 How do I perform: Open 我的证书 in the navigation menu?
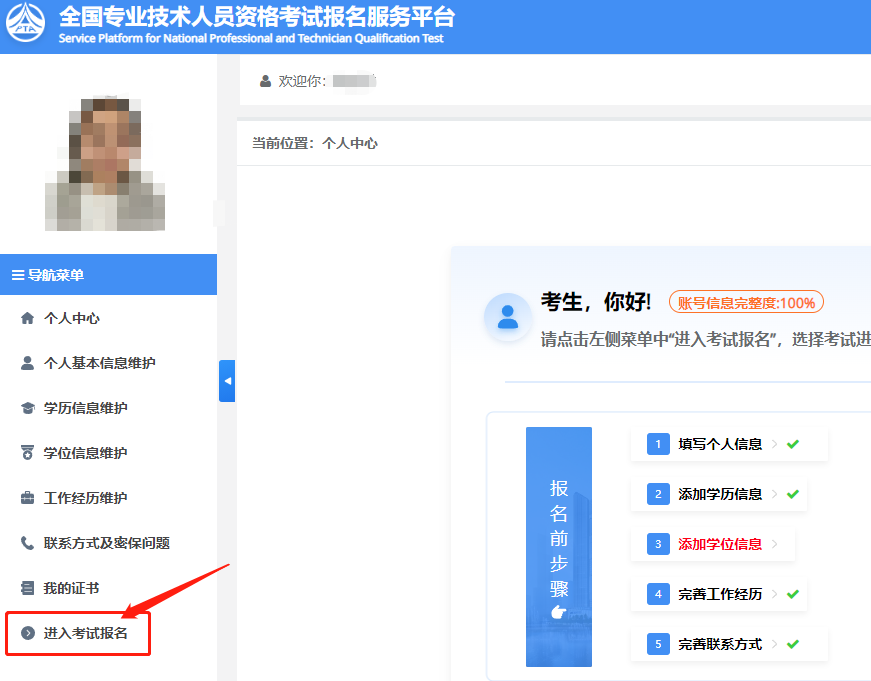pyautogui.click(x=71, y=589)
